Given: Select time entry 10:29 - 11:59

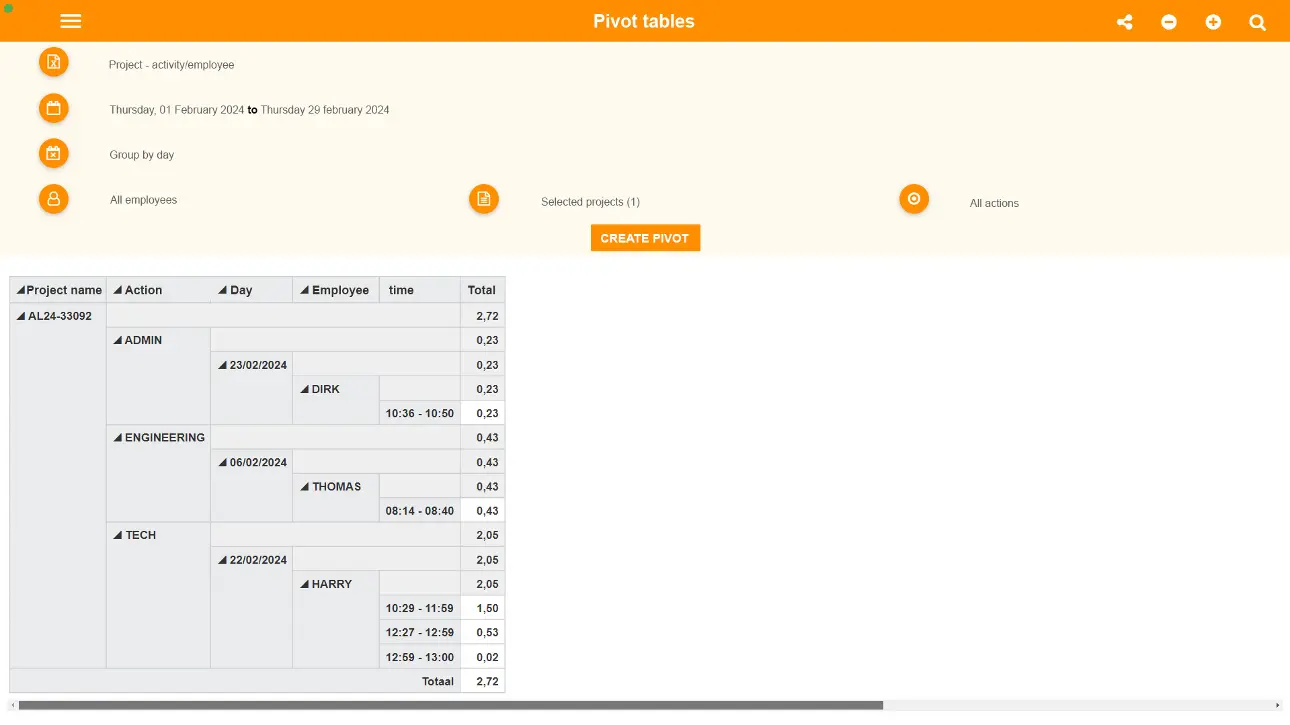Looking at the screenshot, I should 420,608.
